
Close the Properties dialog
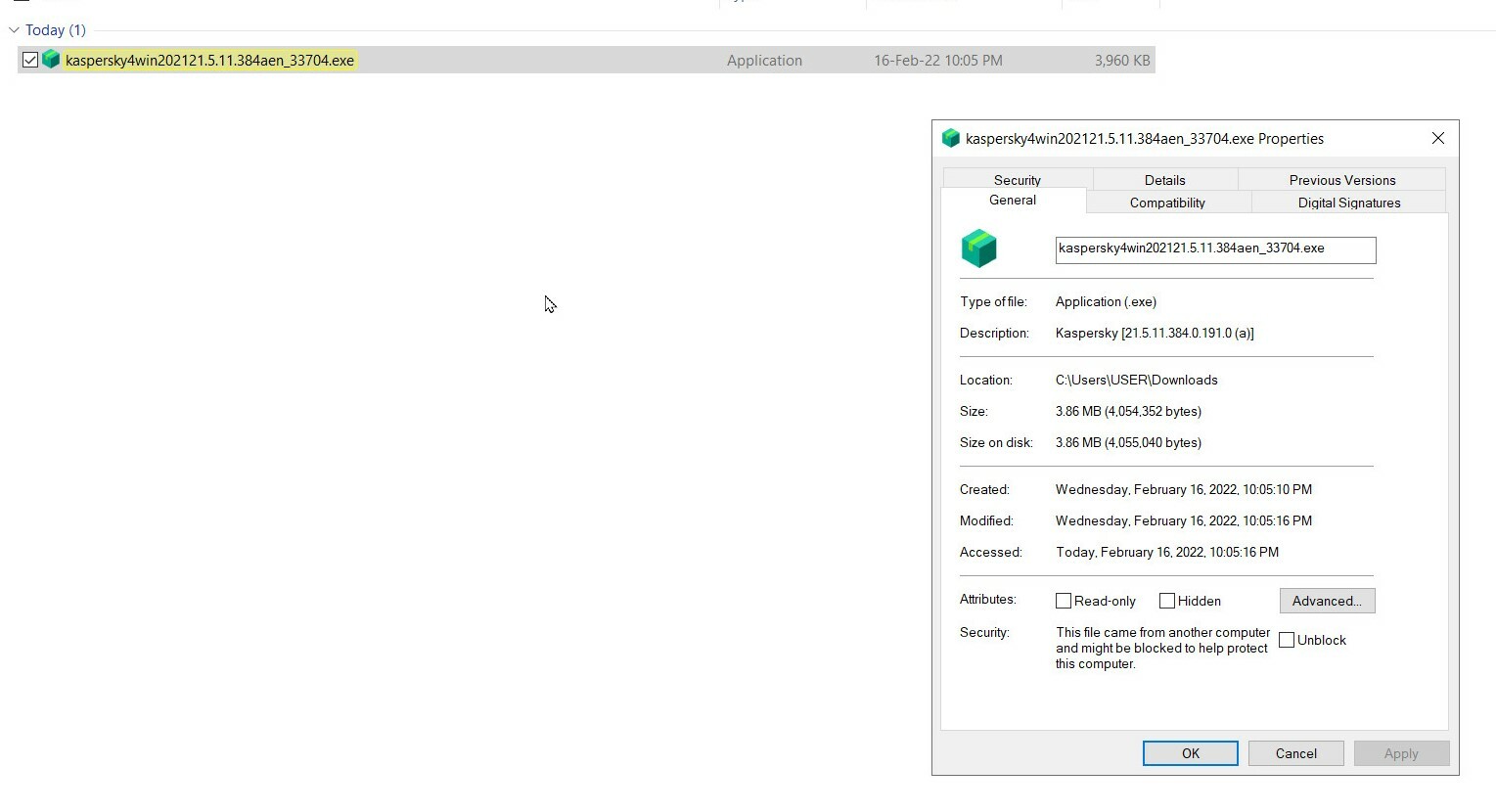[1438, 138]
